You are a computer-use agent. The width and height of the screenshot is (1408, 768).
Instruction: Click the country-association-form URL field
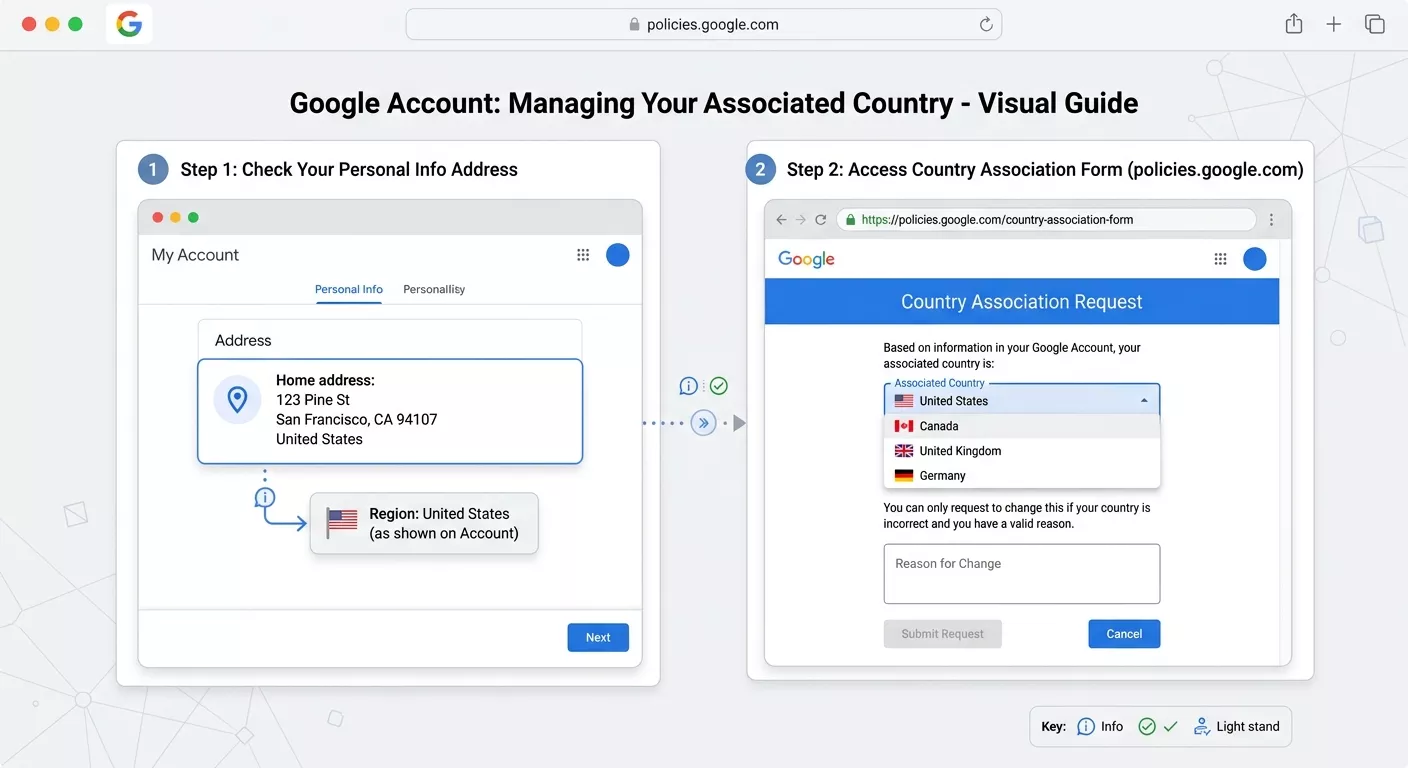(1046, 220)
